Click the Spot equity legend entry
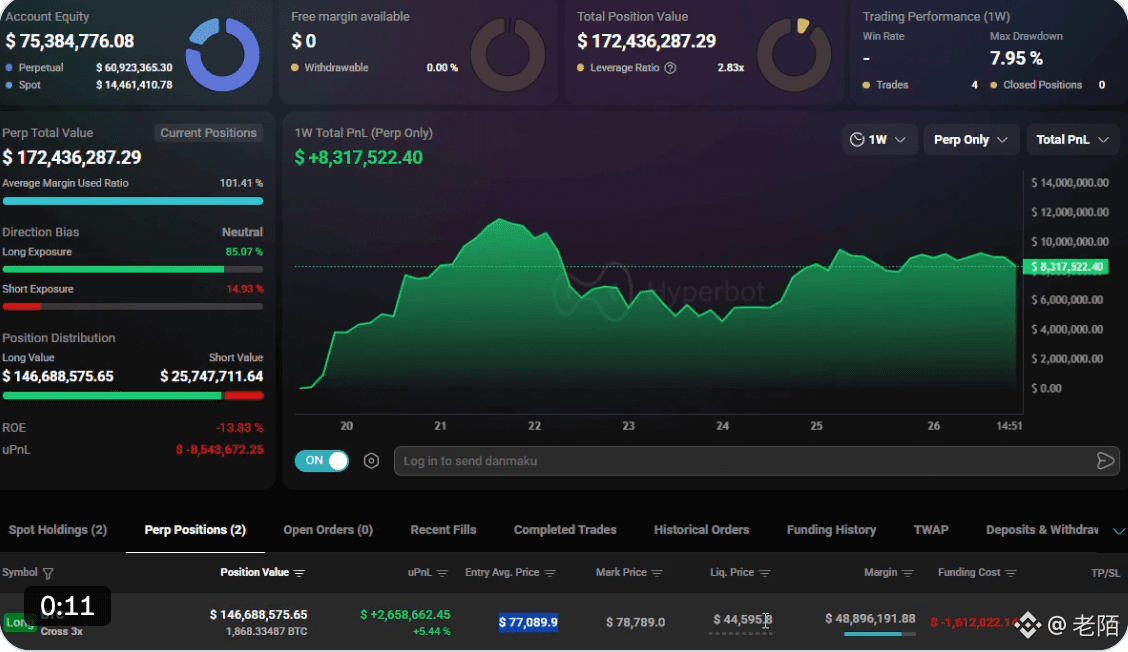This screenshot has height=652, width=1128. (x=23, y=85)
